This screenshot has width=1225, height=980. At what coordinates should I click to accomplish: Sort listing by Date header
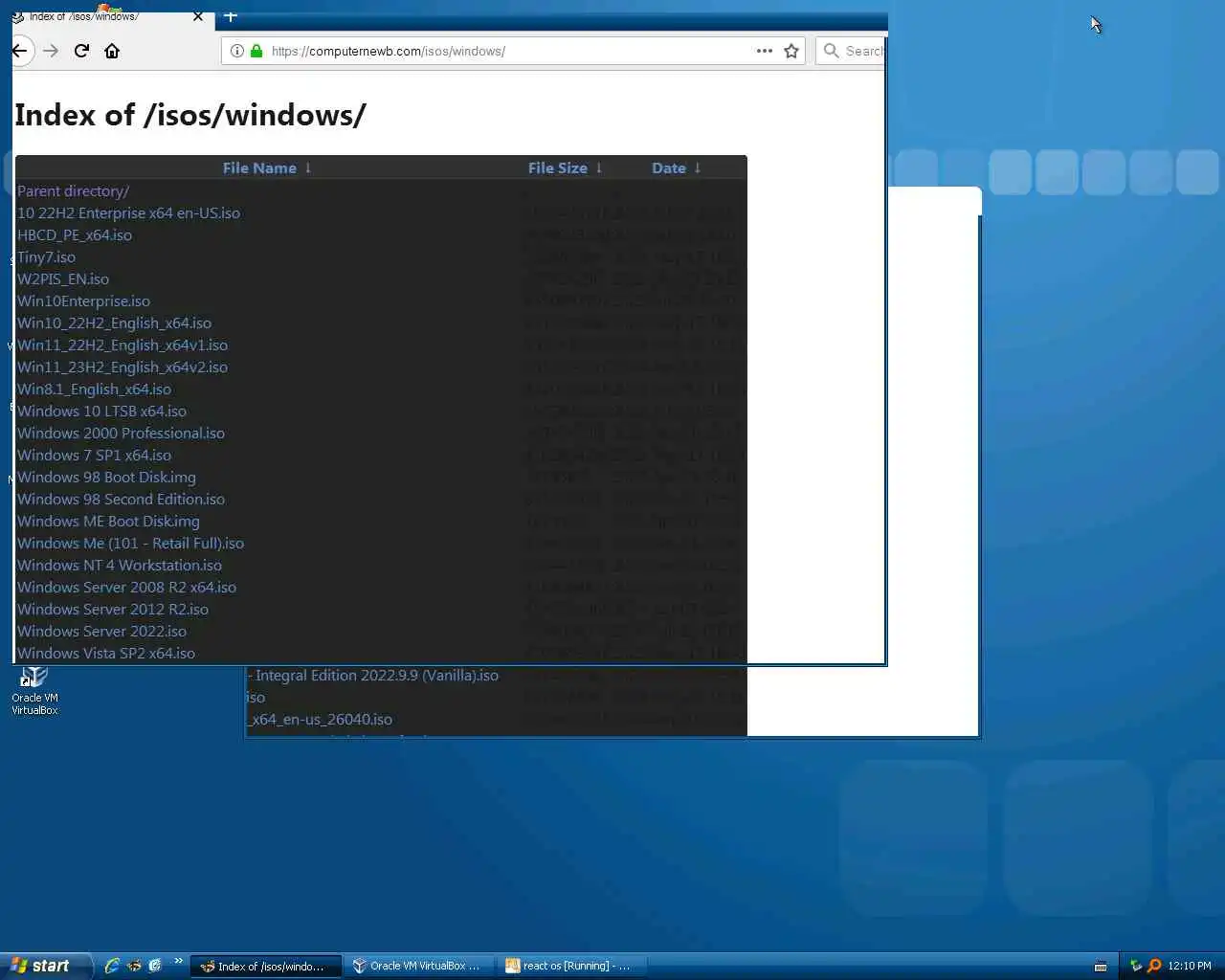point(669,167)
